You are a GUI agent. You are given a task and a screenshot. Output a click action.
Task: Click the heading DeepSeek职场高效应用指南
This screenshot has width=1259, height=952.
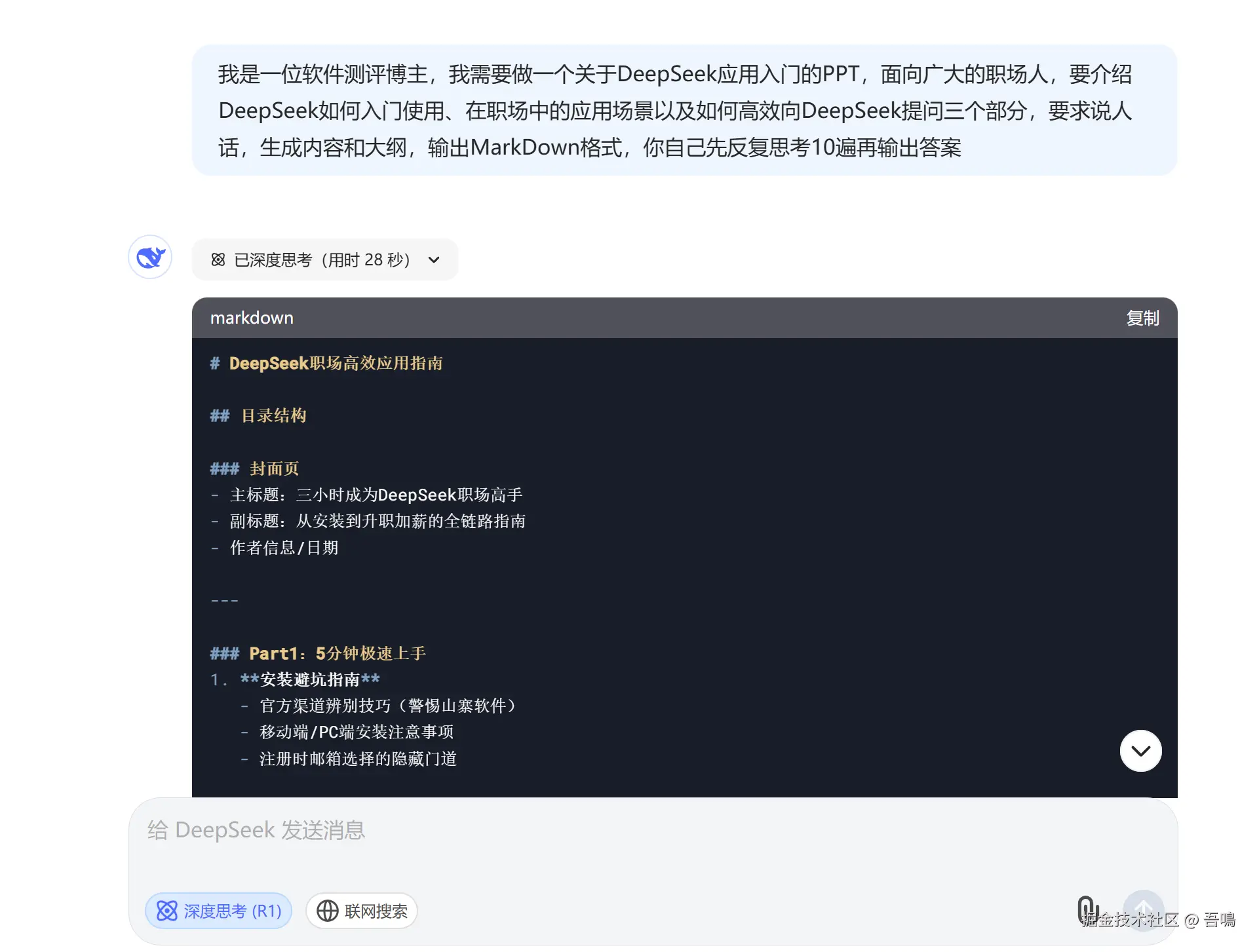pos(336,364)
